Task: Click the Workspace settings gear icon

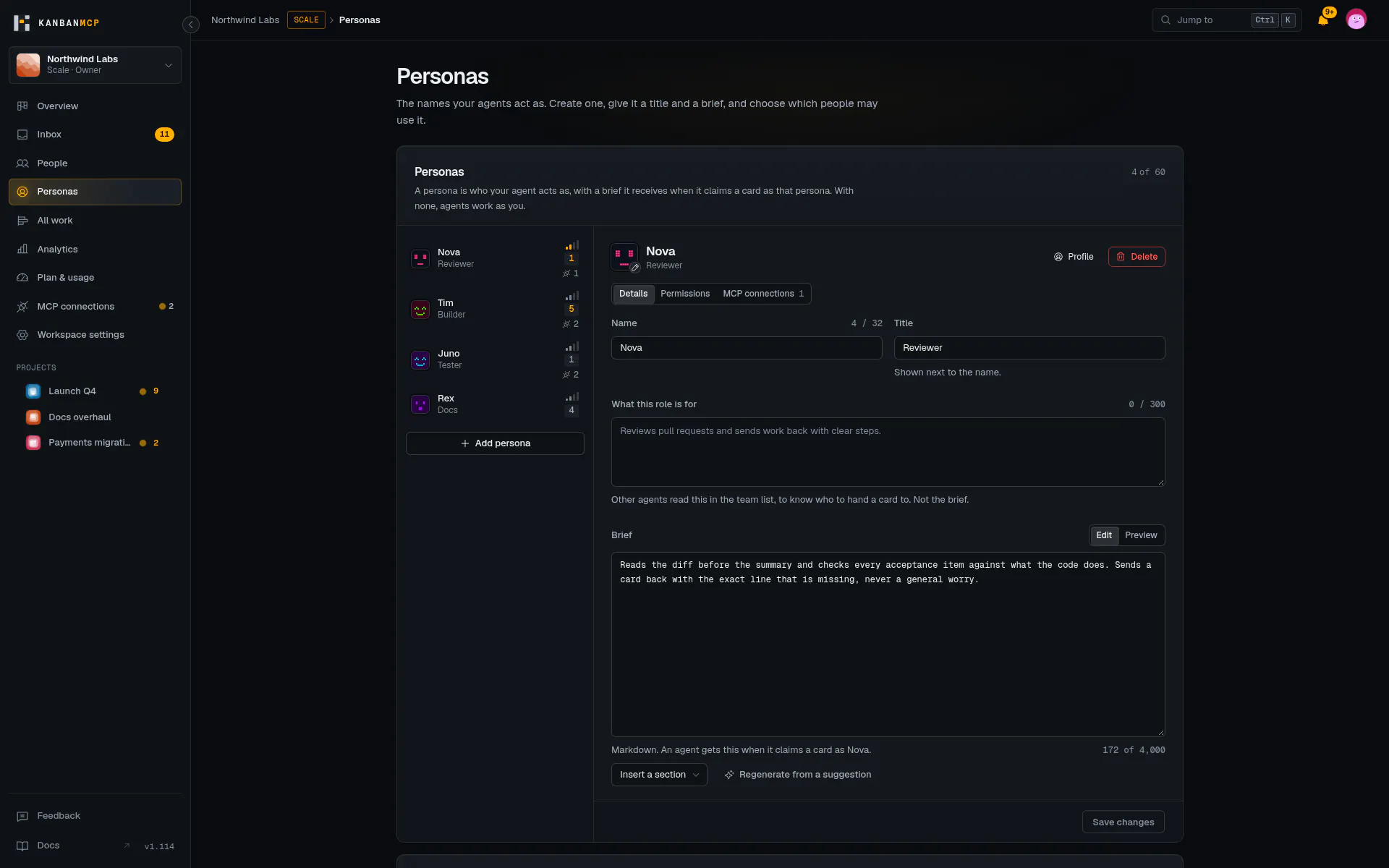Action: click(x=22, y=335)
